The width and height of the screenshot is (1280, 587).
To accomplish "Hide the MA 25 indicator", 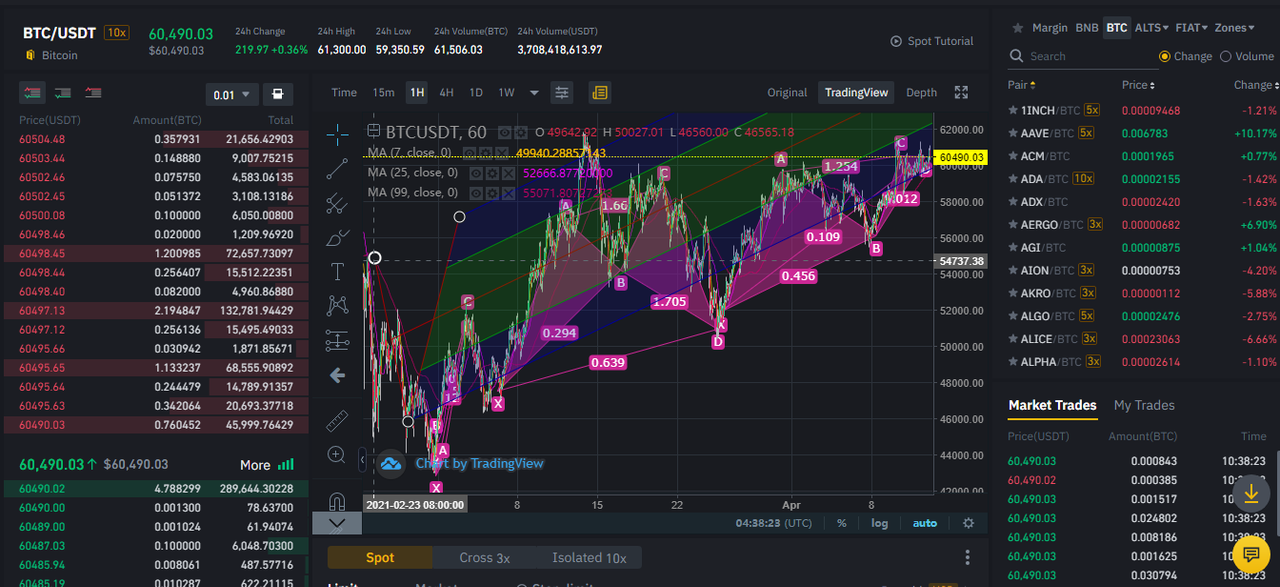I will 477,172.
